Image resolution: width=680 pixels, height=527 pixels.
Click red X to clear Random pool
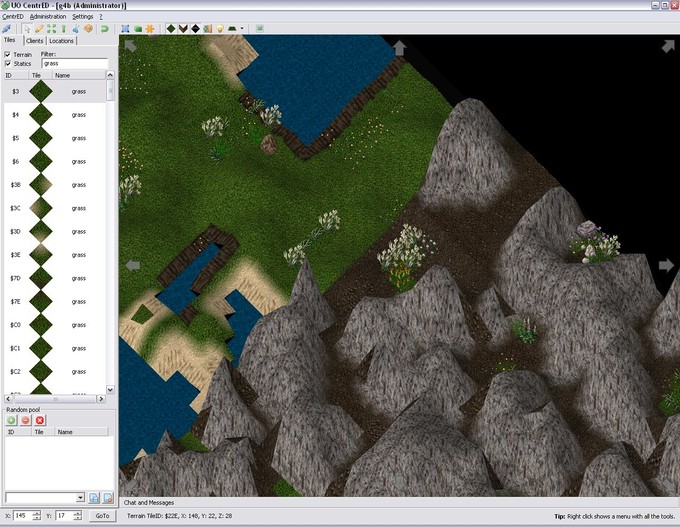[40, 421]
